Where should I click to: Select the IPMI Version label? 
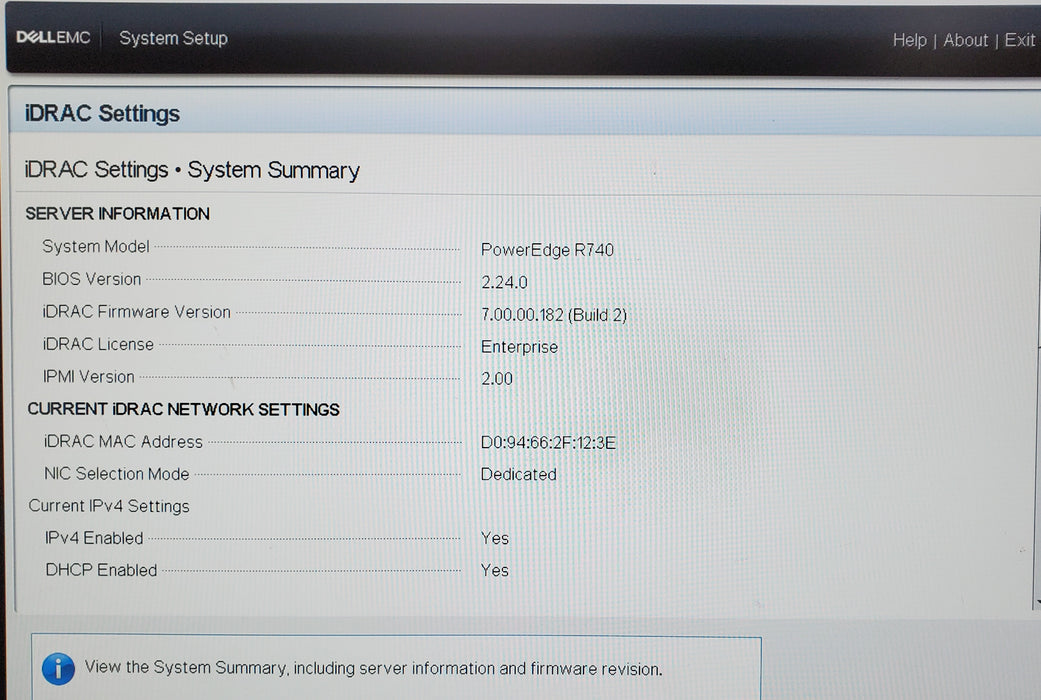(88, 377)
